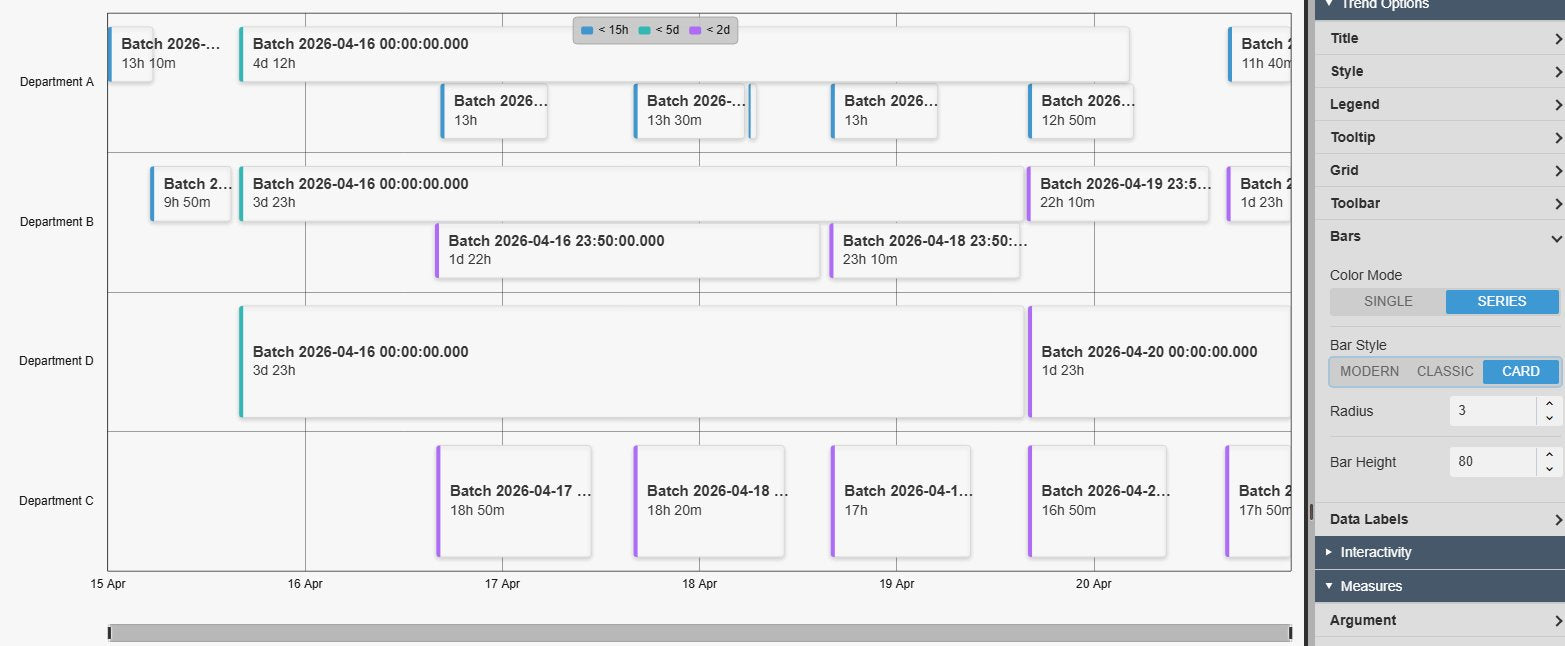Select Department A 4d 12h batch card

[684, 54]
